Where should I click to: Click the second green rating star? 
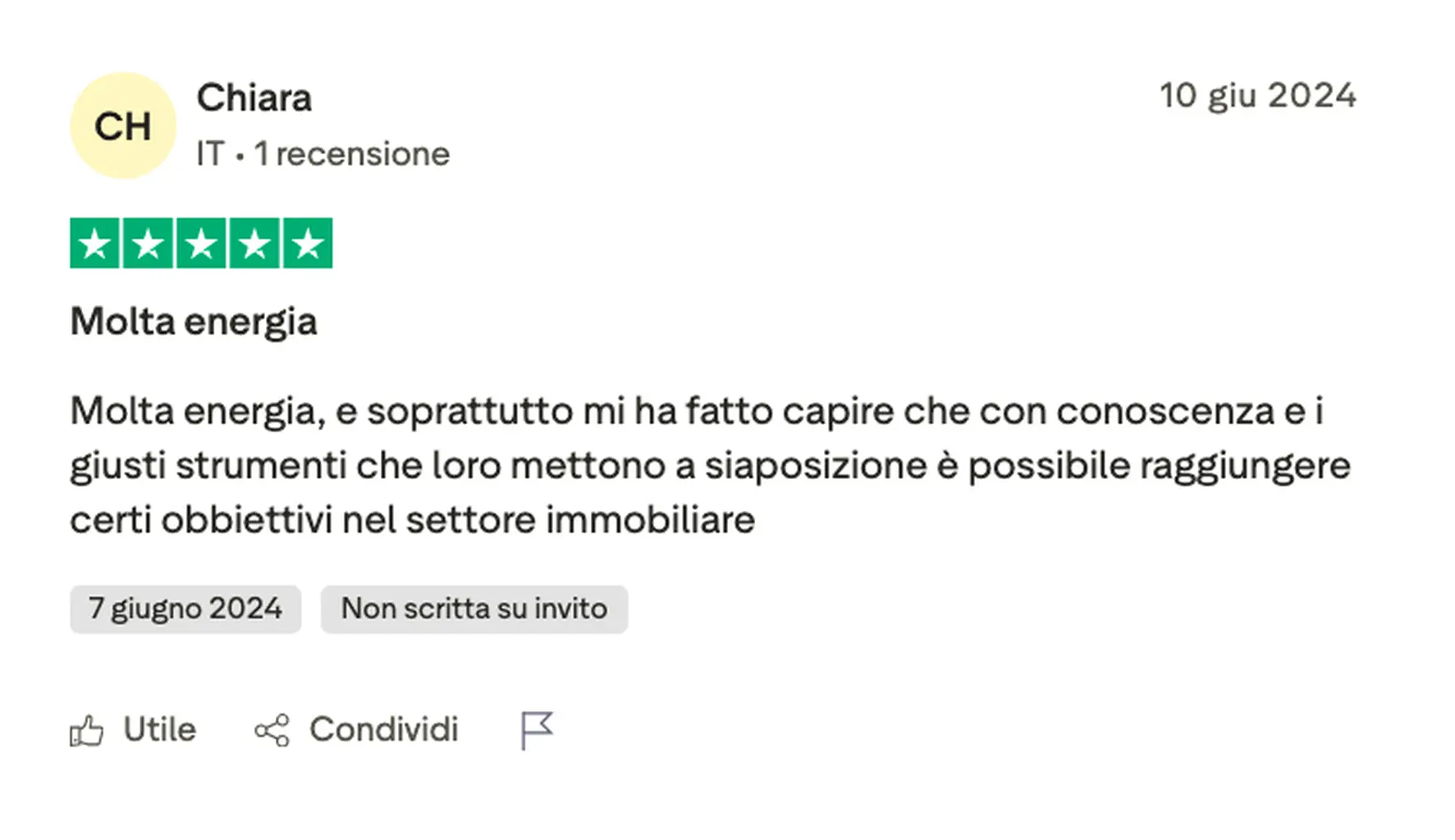click(x=149, y=244)
